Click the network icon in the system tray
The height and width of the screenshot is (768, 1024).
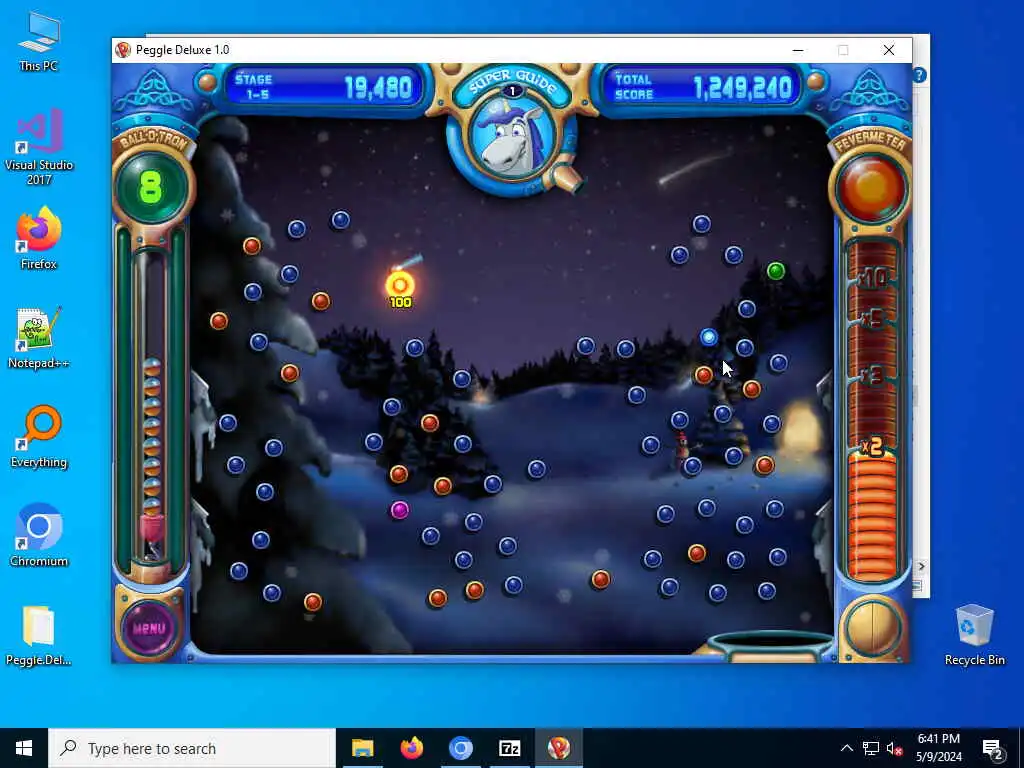pyautogui.click(x=871, y=748)
